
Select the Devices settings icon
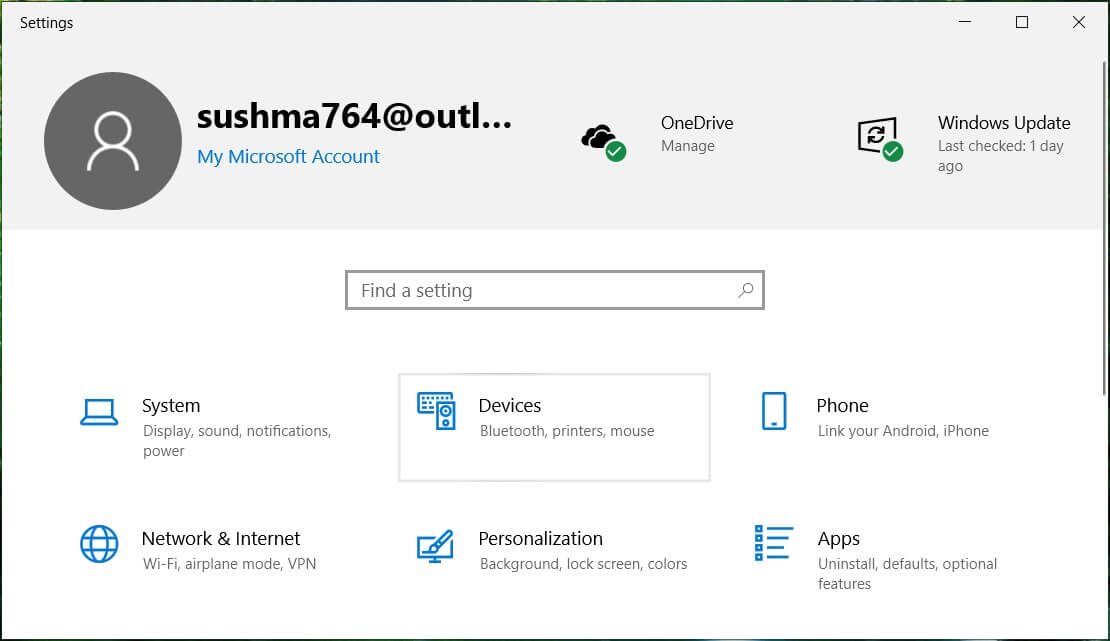(x=438, y=411)
